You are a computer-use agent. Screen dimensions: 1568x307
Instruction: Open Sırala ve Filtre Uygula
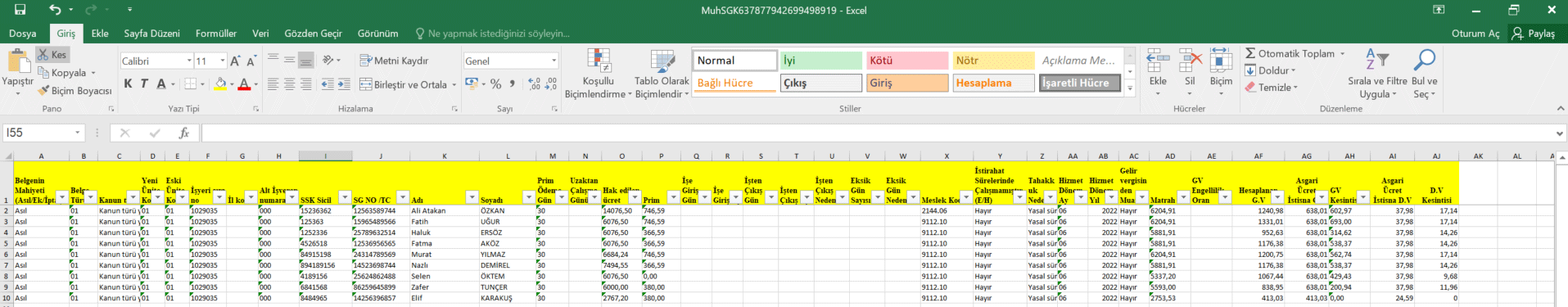[x=1377, y=73]
